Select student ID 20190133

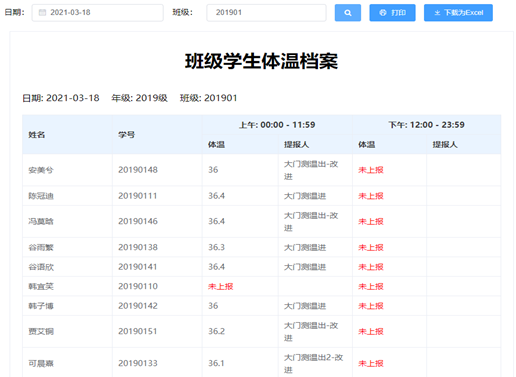138,363
